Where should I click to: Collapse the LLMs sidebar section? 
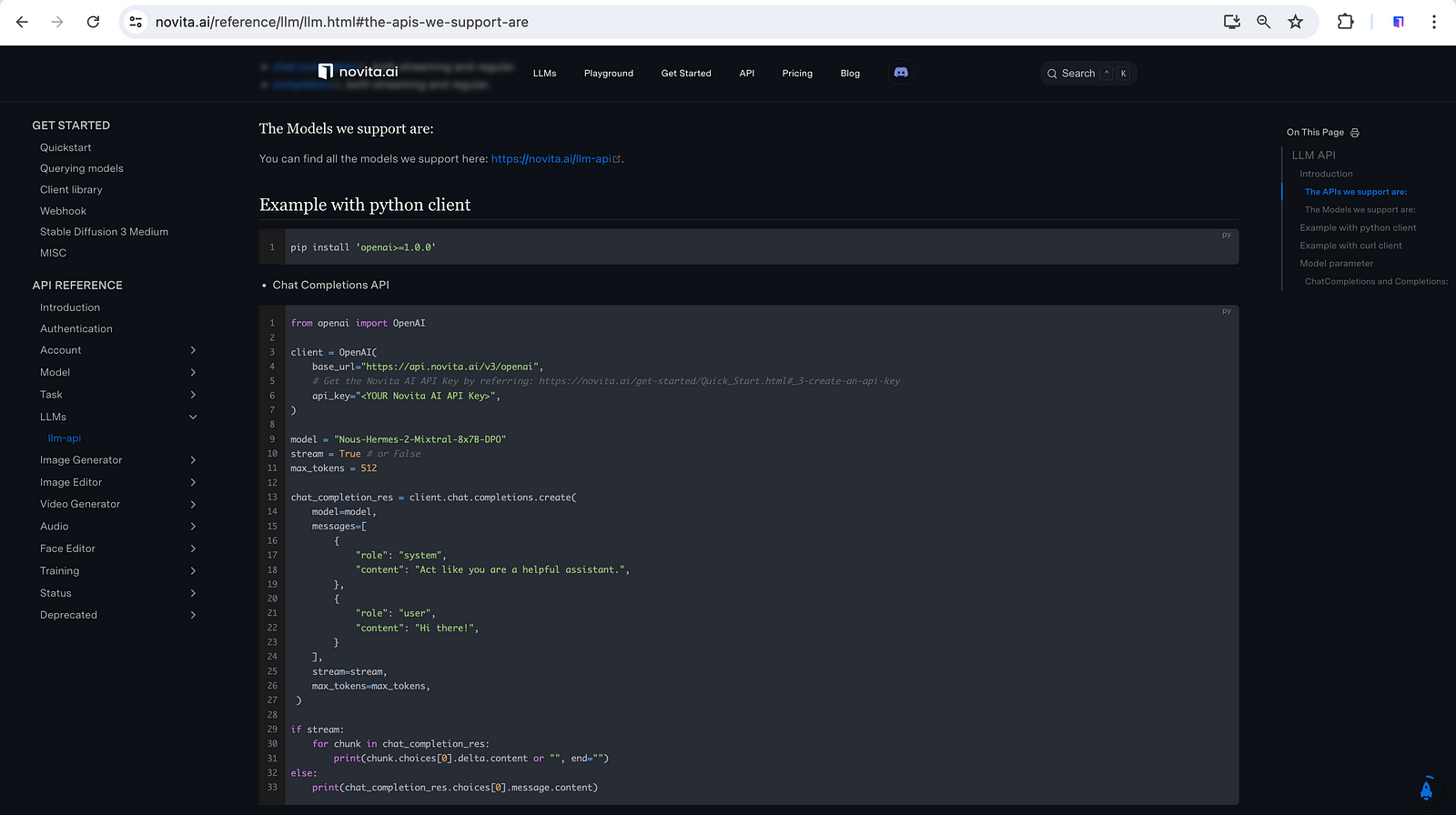[x=193, y=418]
